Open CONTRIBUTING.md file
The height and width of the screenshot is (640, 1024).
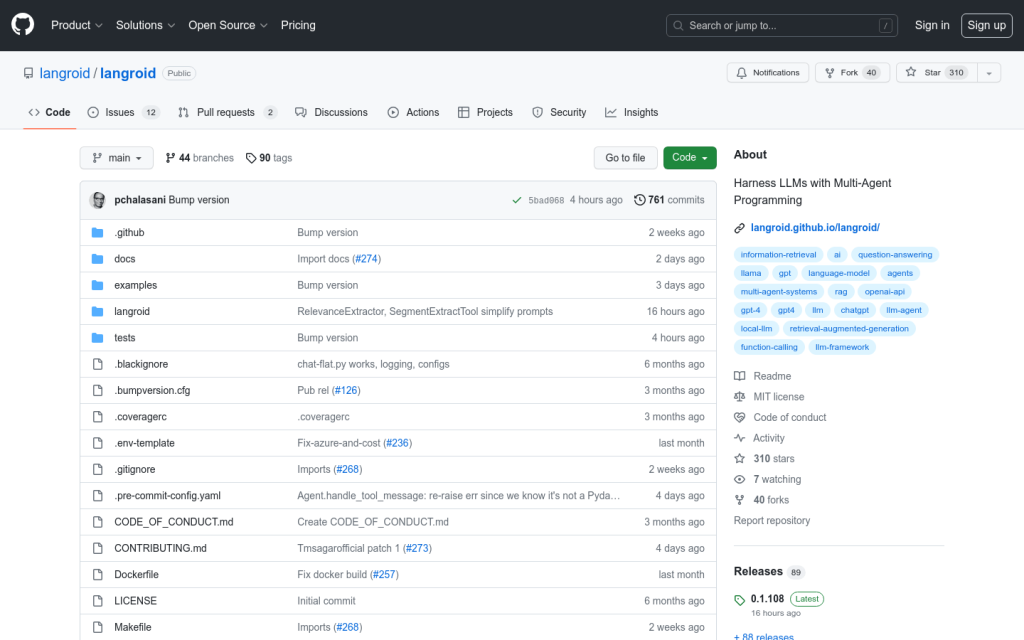pyautogui.click(x=160, y=548)
